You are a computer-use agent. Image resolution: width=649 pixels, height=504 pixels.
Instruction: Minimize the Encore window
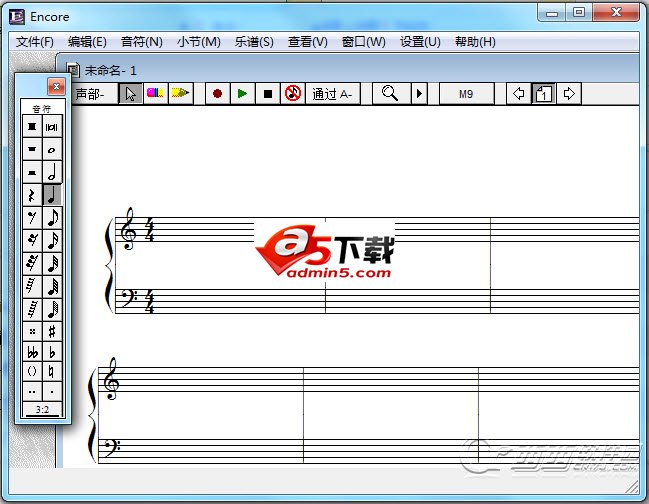[x=552, y=12]
